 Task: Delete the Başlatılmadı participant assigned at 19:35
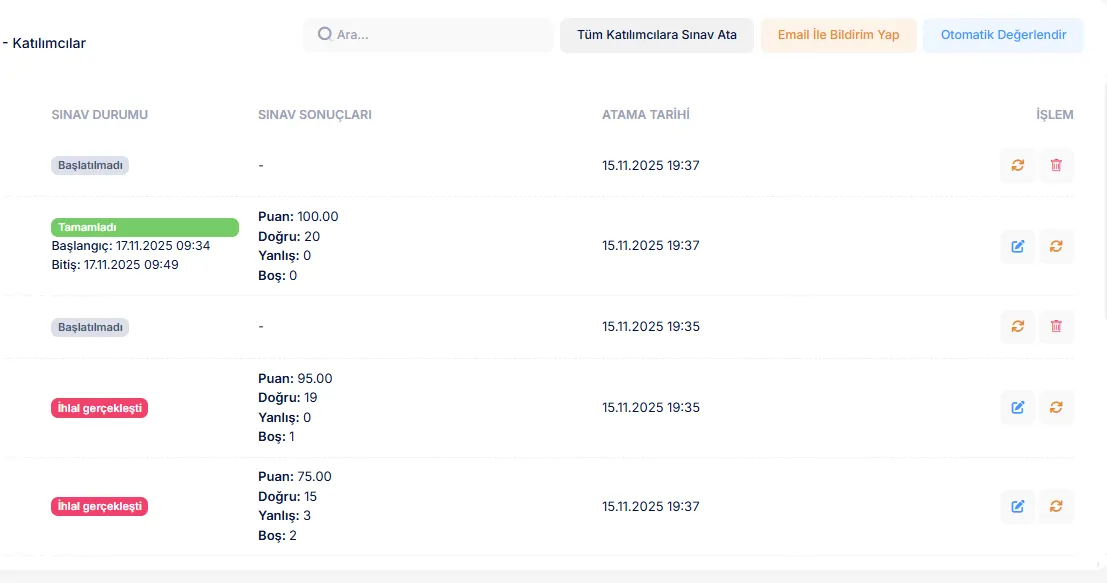click(x=1056, y=326)
